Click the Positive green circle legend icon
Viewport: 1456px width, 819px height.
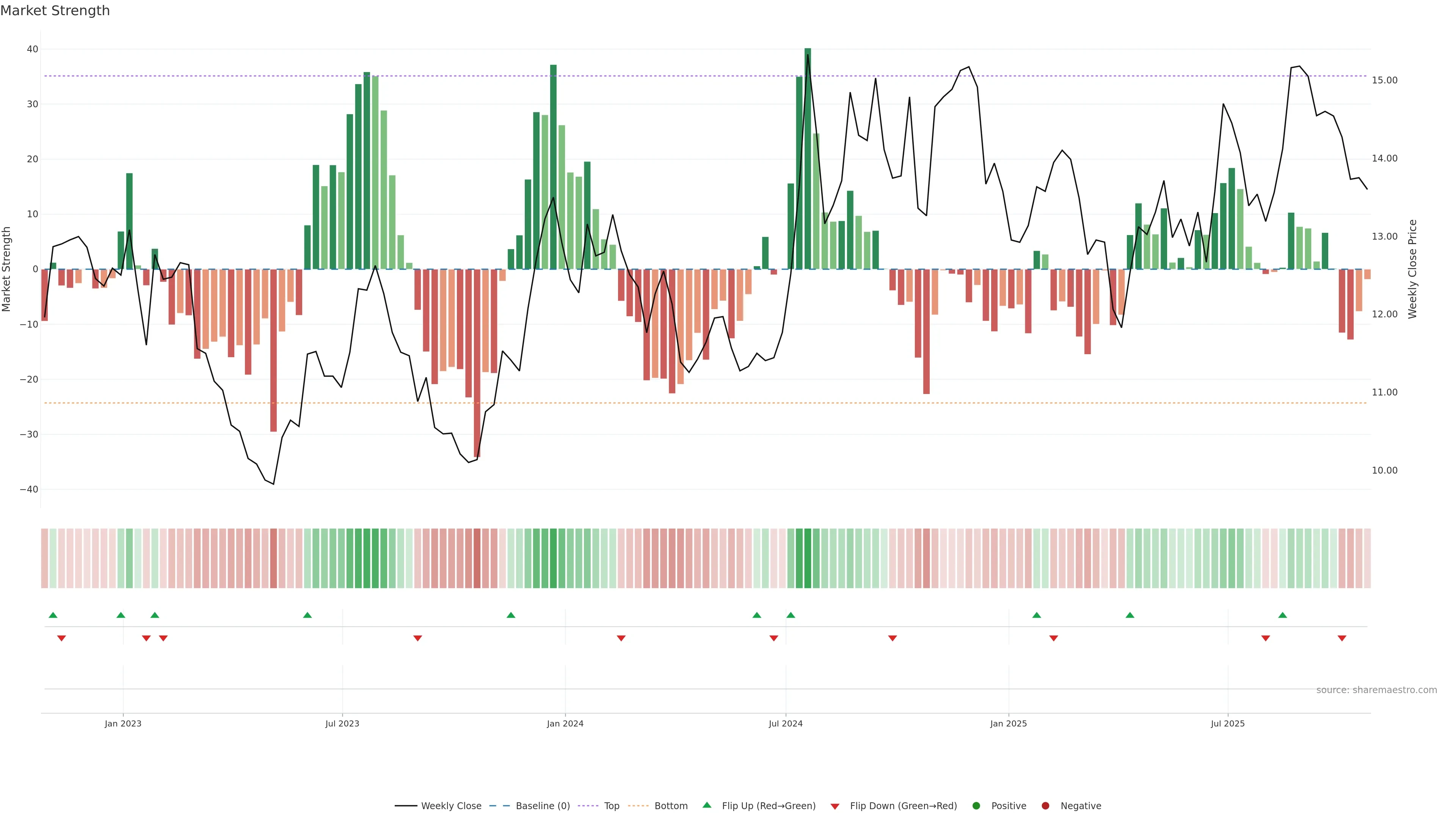(x=976, y=806)
